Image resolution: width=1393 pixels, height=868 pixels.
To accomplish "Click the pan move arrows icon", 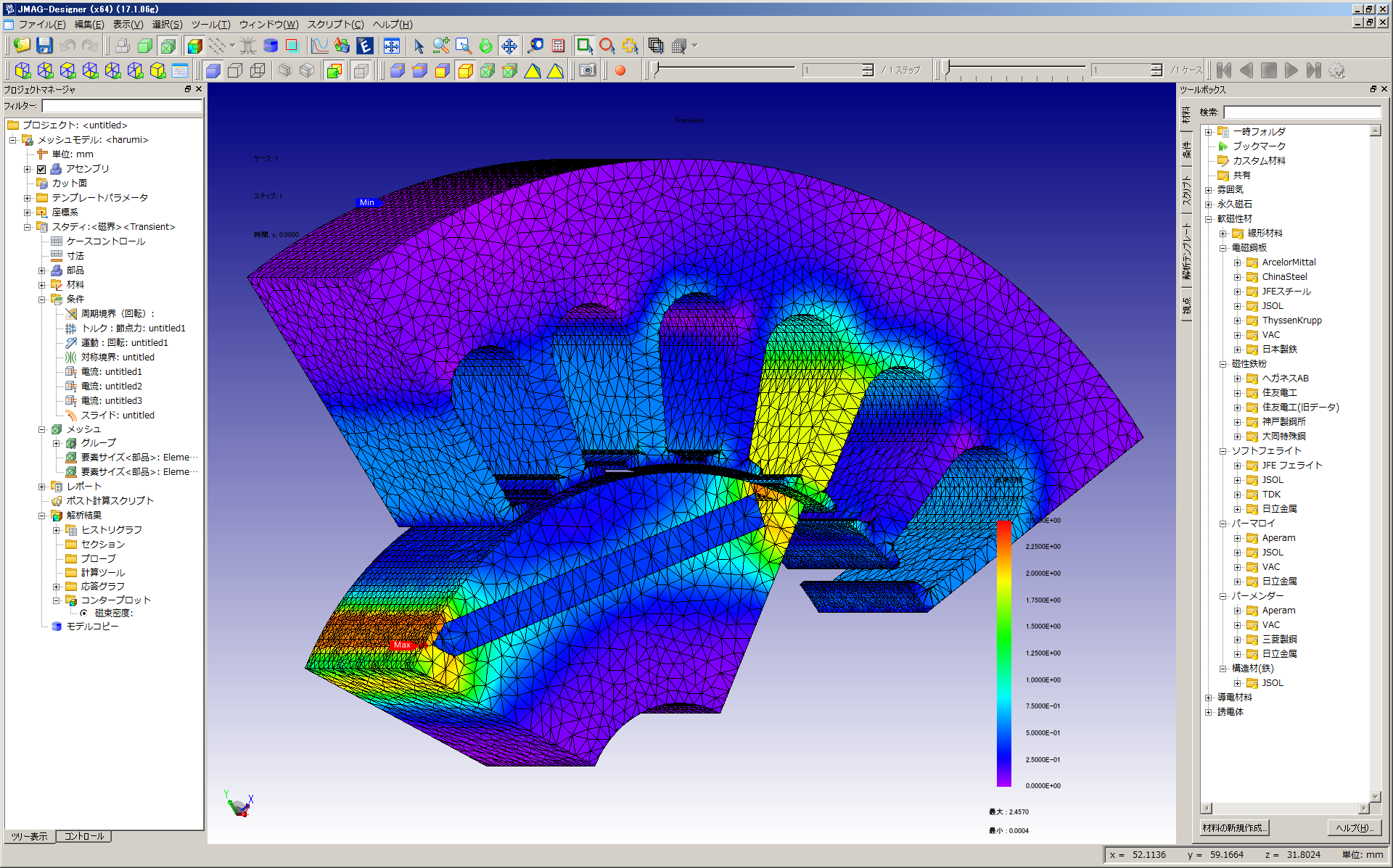I will click(x=509, y=46).
